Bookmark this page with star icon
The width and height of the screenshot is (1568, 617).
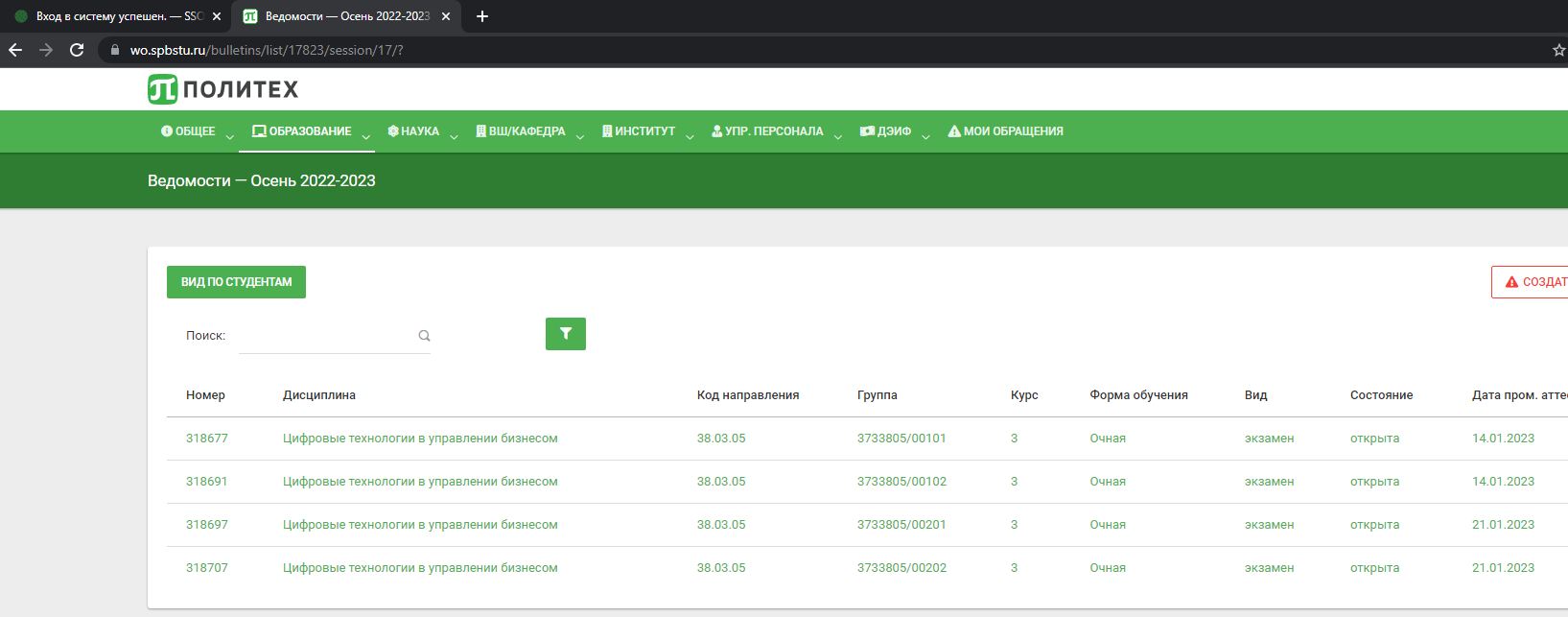click(1558, 50)
